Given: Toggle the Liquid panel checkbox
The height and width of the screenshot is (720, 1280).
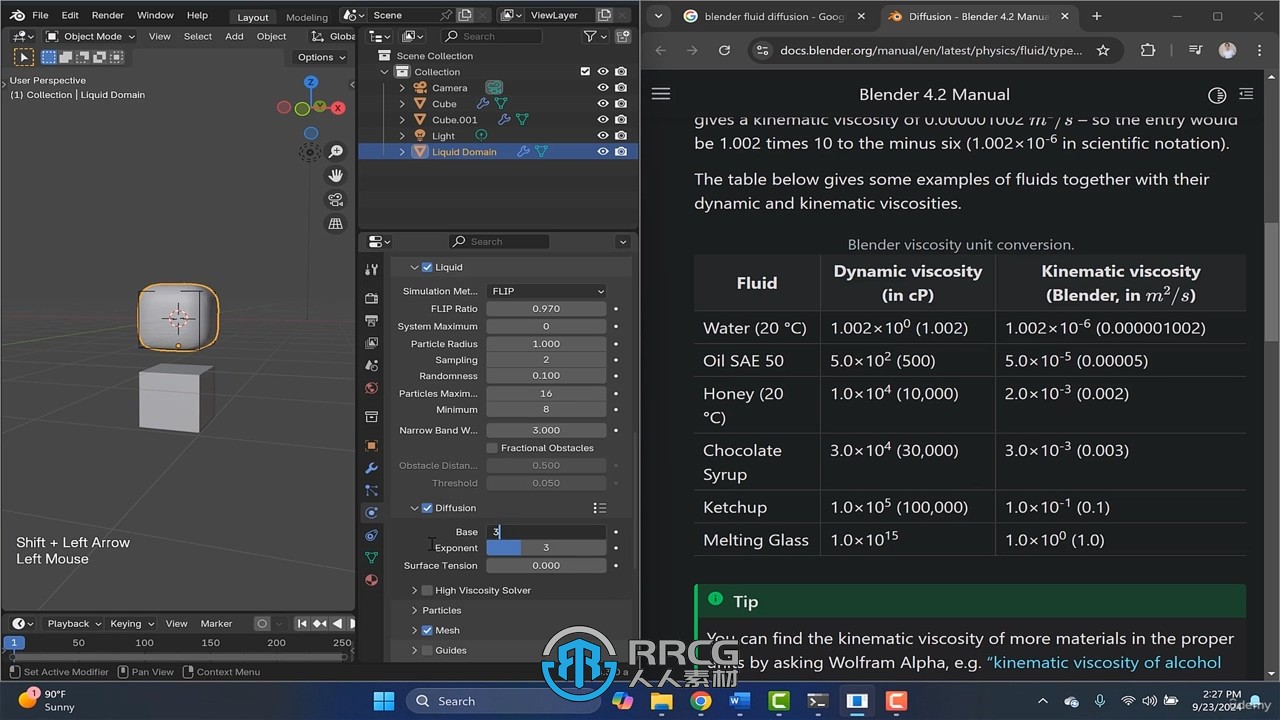Looking at the screenshot, I should pos(427,267).
